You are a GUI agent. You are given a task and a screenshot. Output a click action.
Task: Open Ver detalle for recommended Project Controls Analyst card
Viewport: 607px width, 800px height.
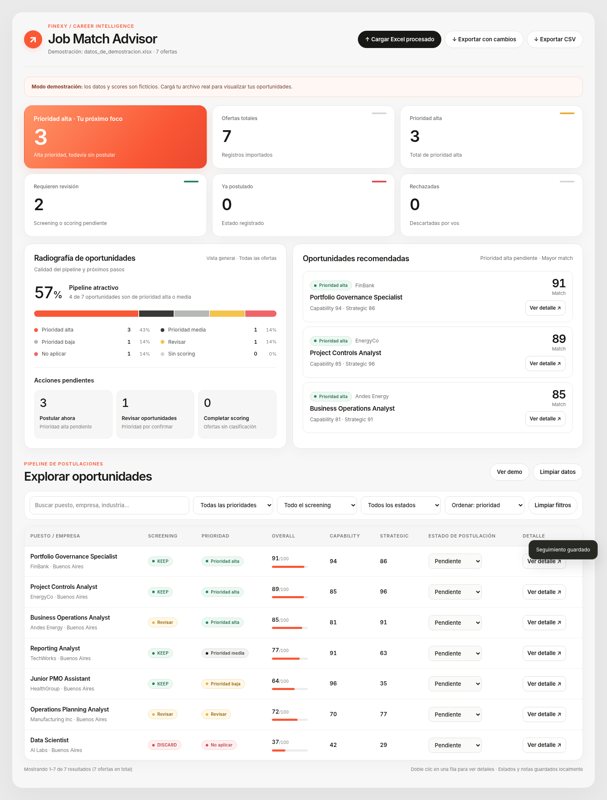point(545,363)
